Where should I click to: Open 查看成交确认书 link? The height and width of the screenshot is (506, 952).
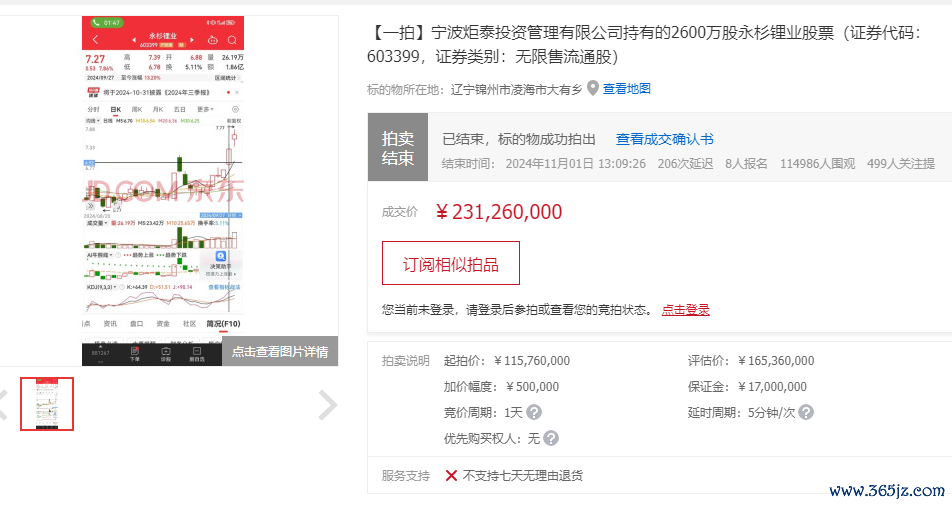click(664, 139)
